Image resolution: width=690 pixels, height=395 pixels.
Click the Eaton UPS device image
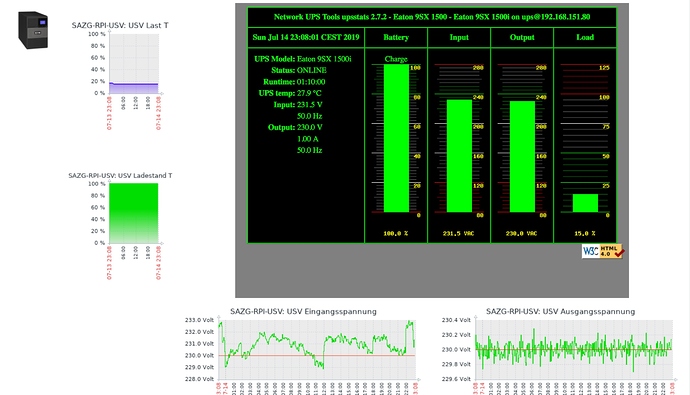[33, 30]
